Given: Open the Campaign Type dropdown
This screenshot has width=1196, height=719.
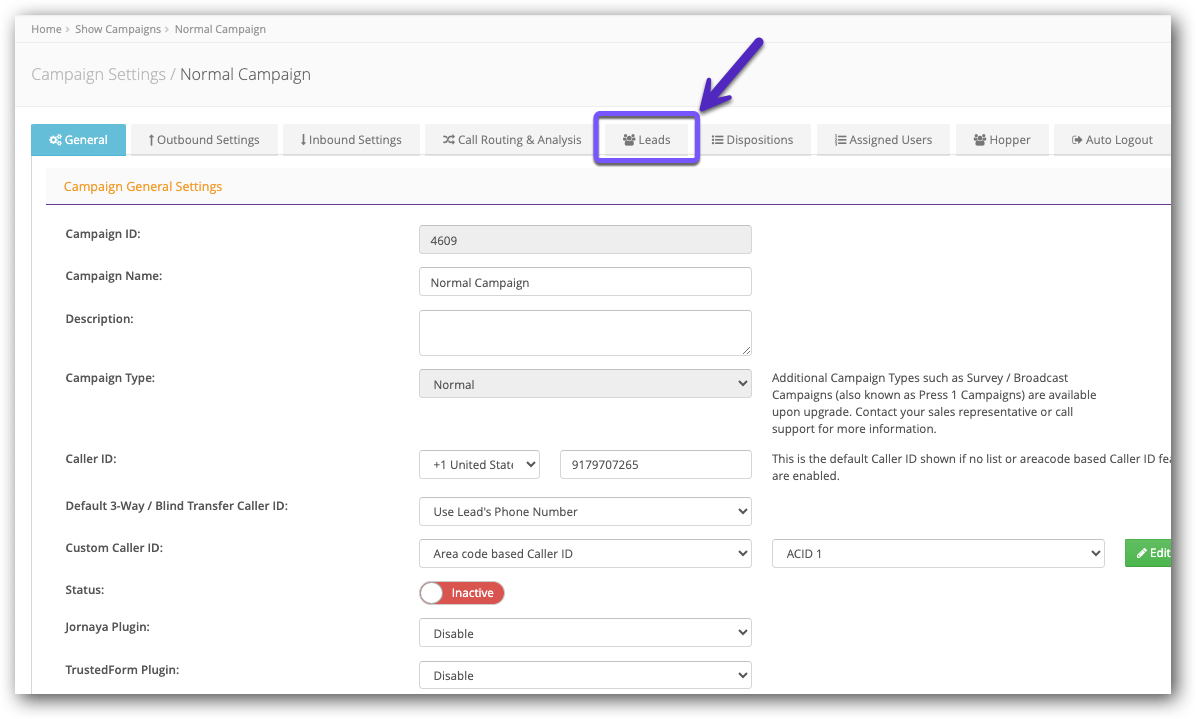Looking at the screenshot, I should [x=585, y=383].
